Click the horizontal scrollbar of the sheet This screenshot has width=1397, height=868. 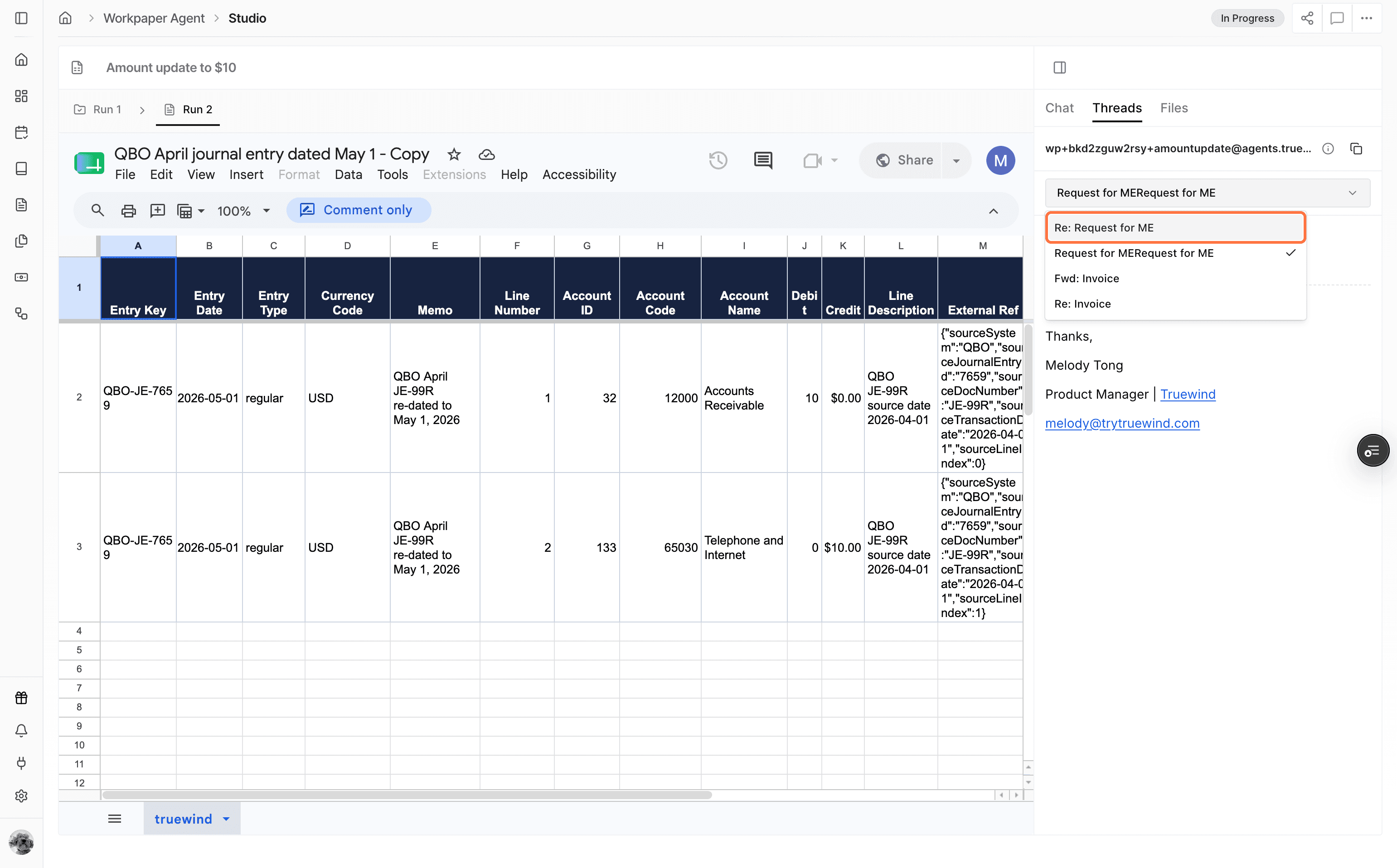(x=407, y=795)
